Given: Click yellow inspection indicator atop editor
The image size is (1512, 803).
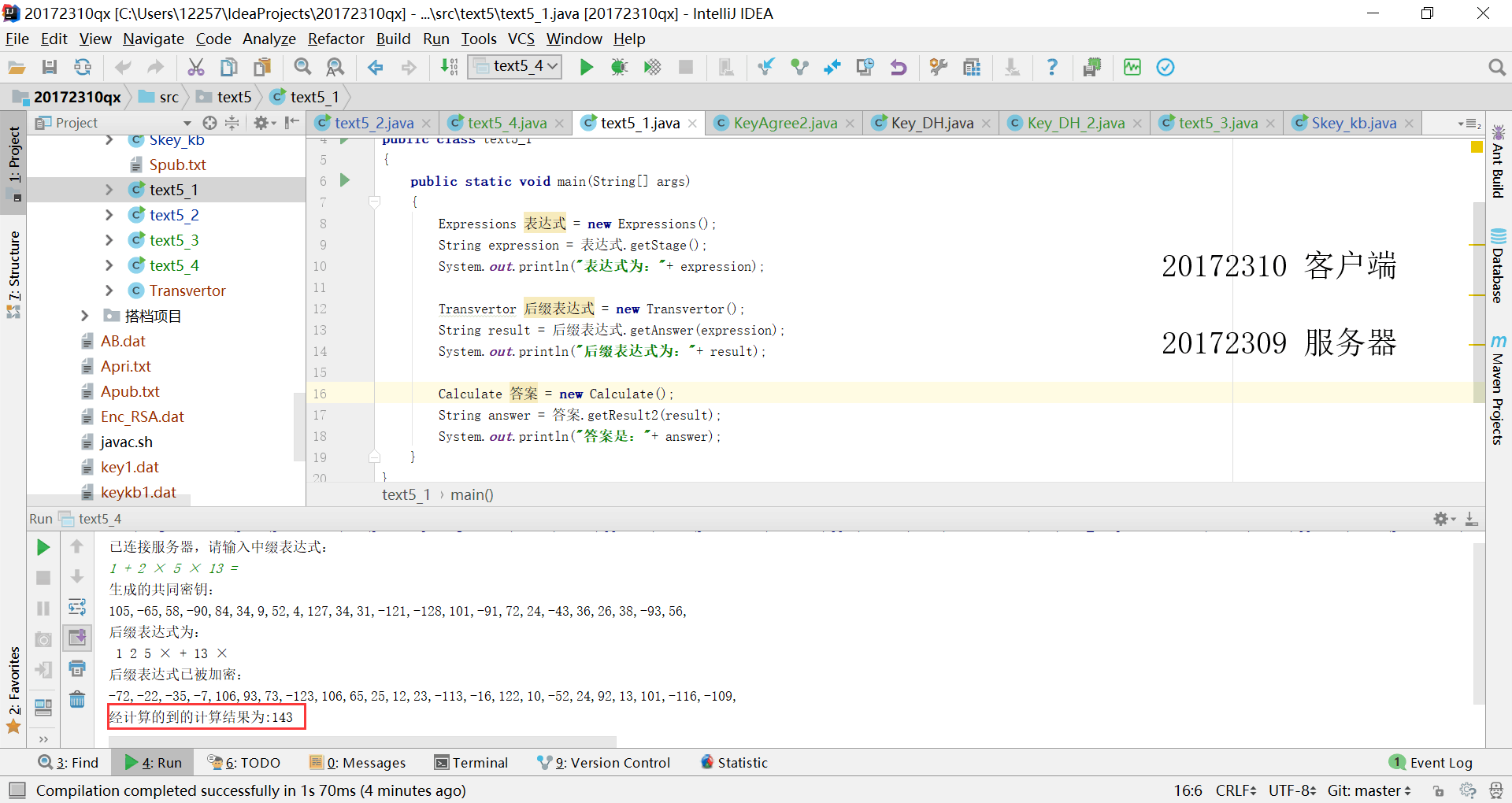Looking at the screenshot, I should tap(1477, 147).
